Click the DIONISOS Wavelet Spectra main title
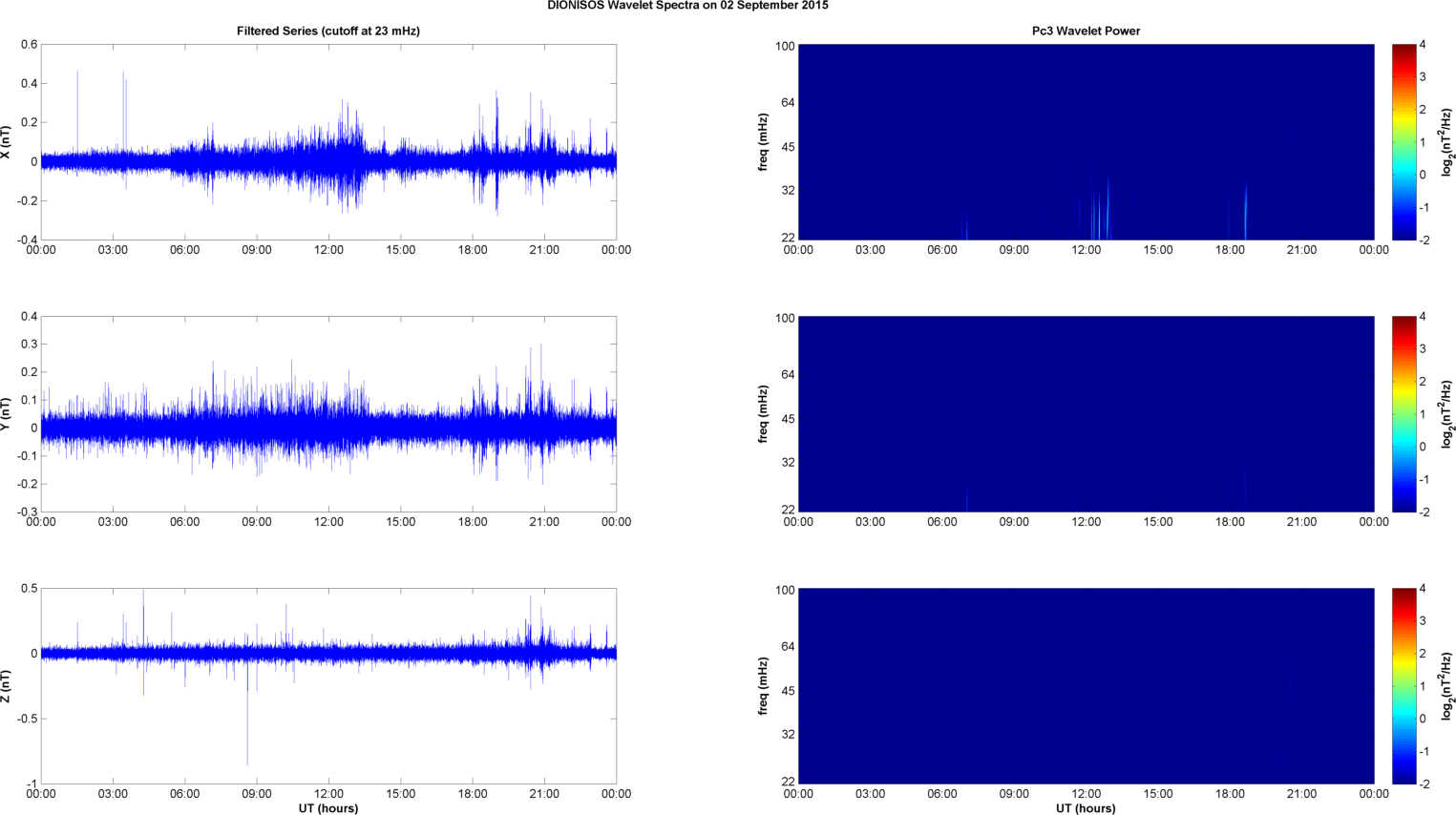 (x=687, y=6)
